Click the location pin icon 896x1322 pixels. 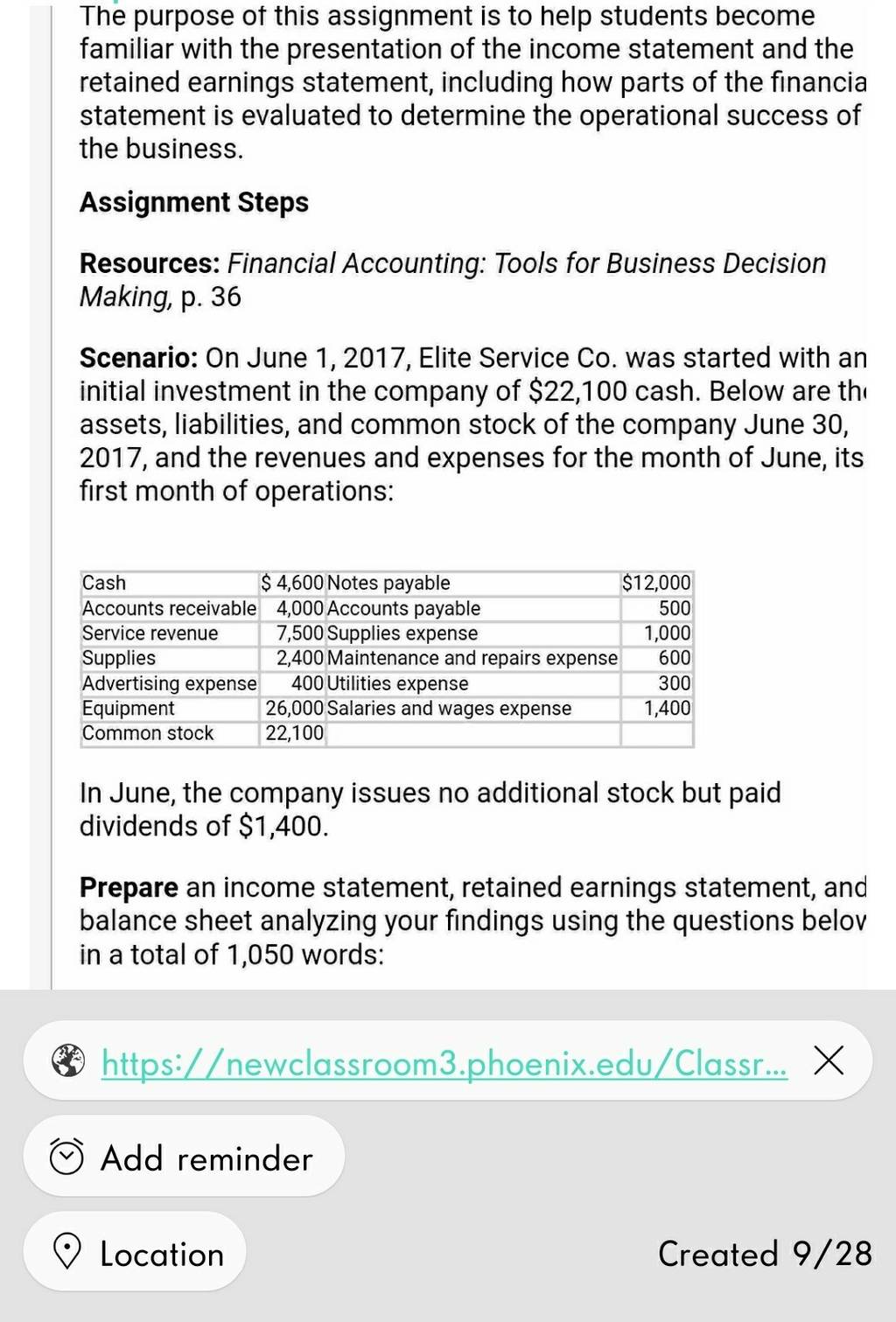tap(67, 1252)
